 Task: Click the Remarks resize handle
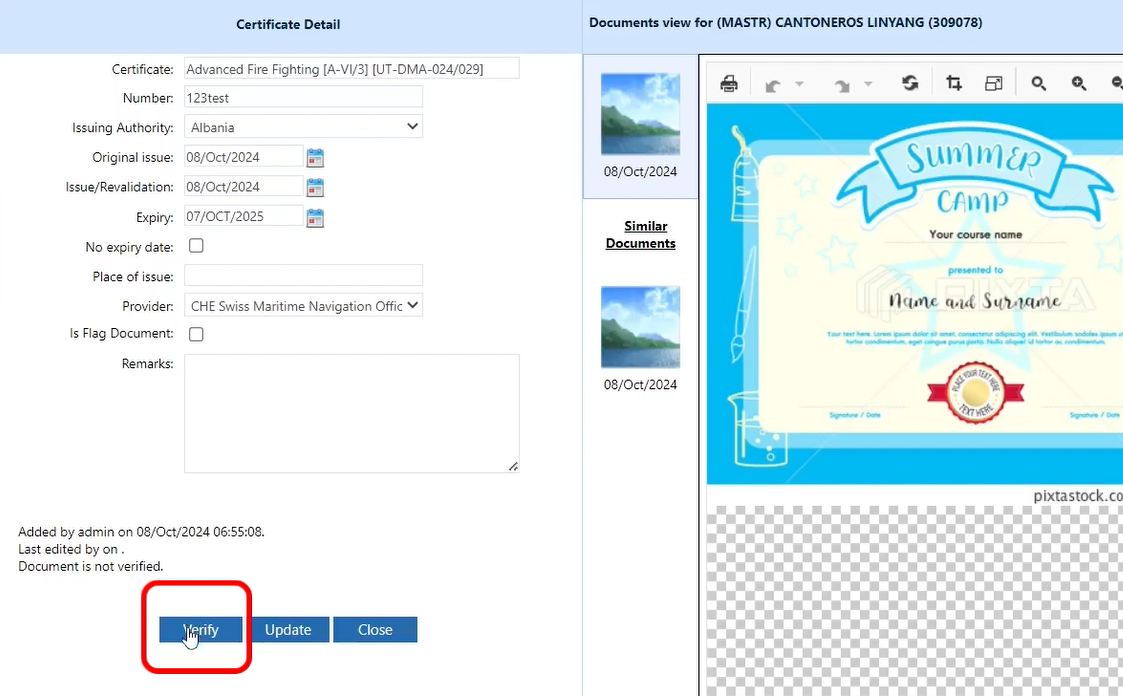coord(514,467)
